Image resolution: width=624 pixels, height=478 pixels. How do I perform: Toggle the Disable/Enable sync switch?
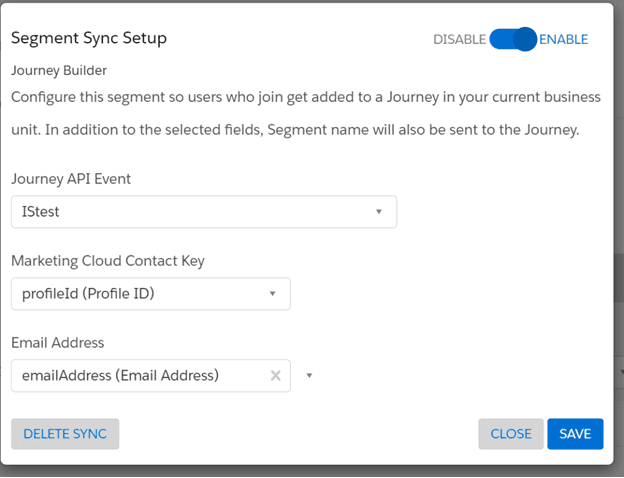pyautogui.click(x=513, y=39)
